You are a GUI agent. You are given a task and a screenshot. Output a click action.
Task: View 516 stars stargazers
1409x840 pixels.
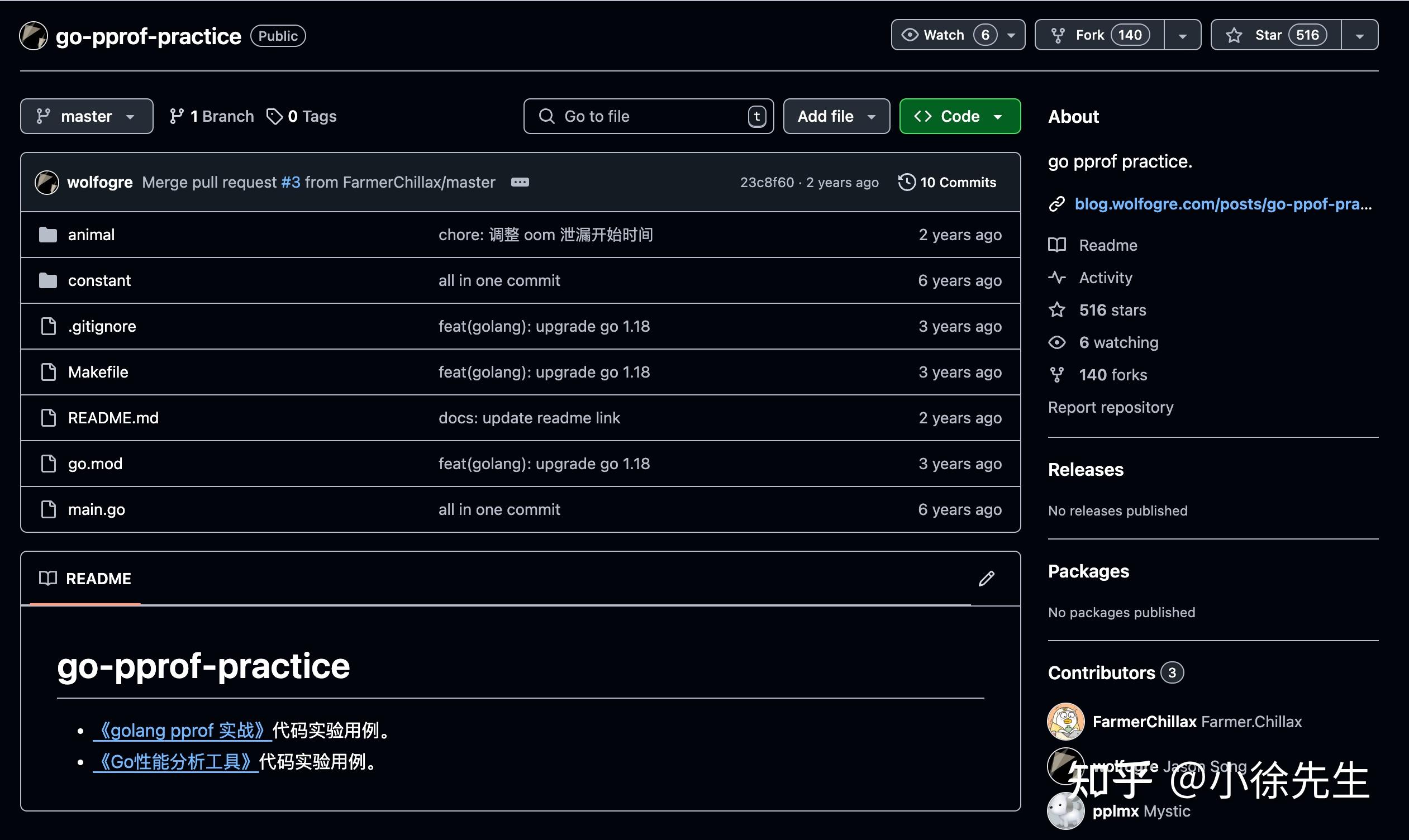pyautogui.click(x=1112, y=309)
